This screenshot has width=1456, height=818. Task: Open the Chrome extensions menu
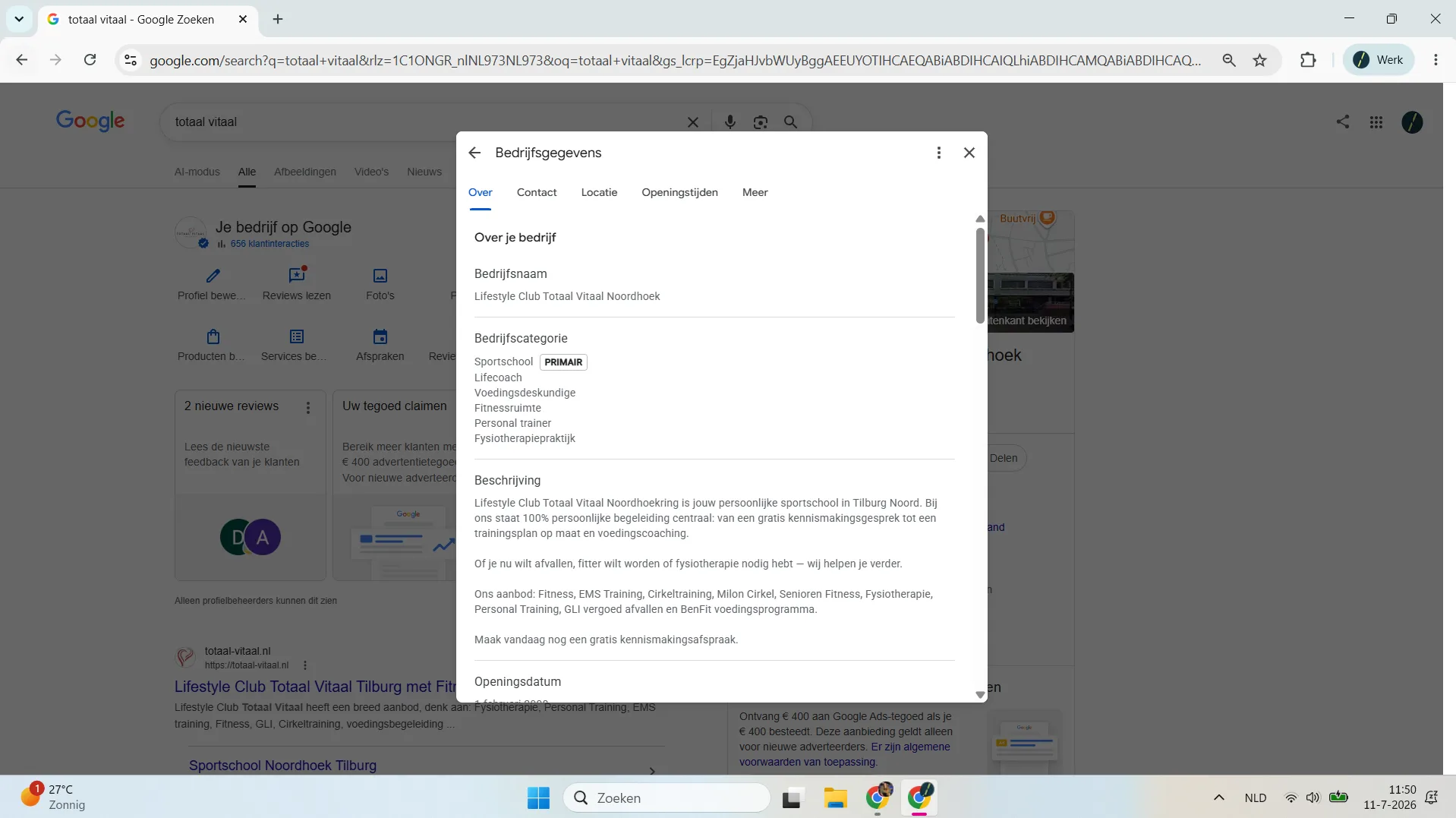(x=1308, y=60)
